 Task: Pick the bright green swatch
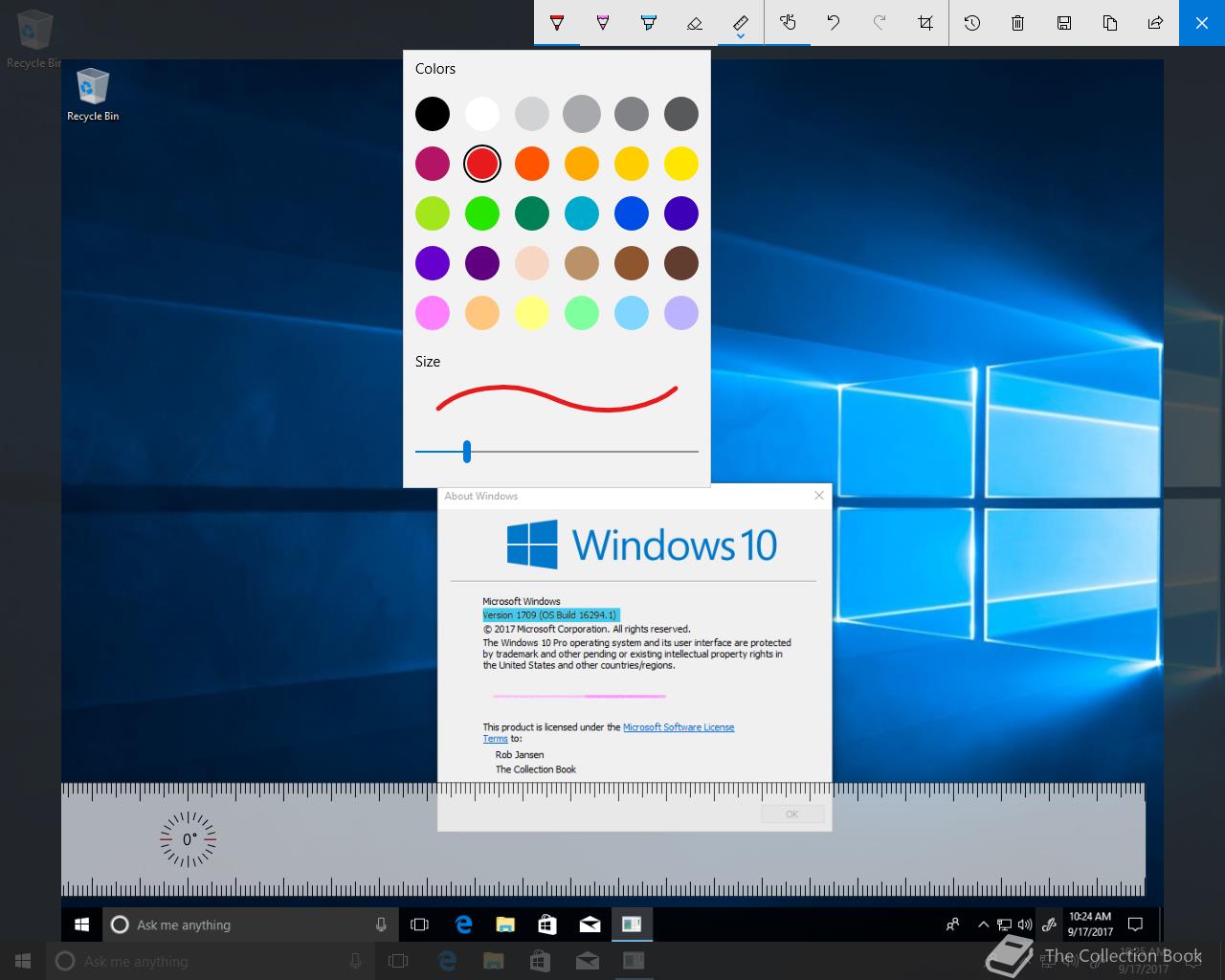pos(482,213)
